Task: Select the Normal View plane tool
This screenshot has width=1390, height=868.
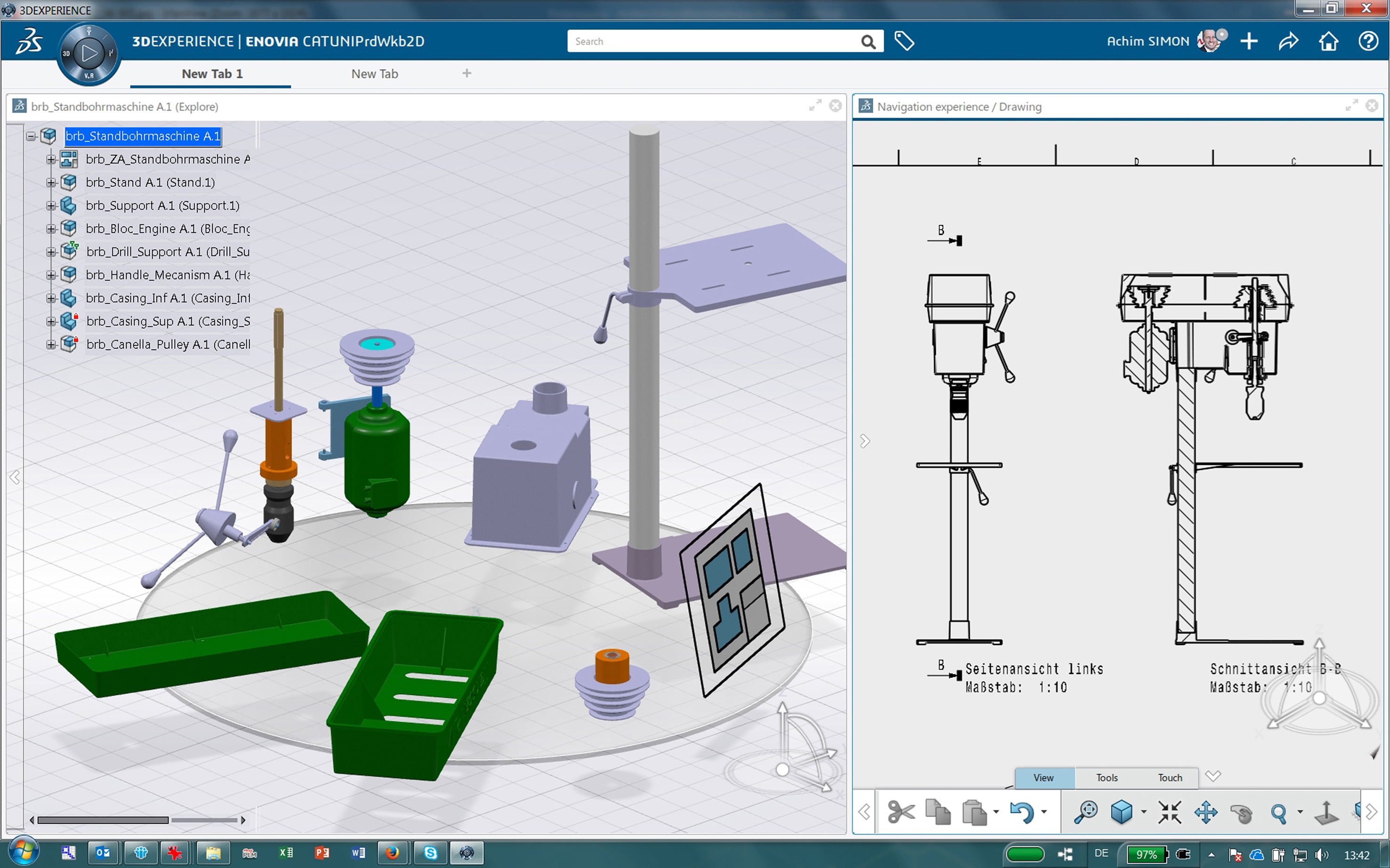Action: 1326,812
